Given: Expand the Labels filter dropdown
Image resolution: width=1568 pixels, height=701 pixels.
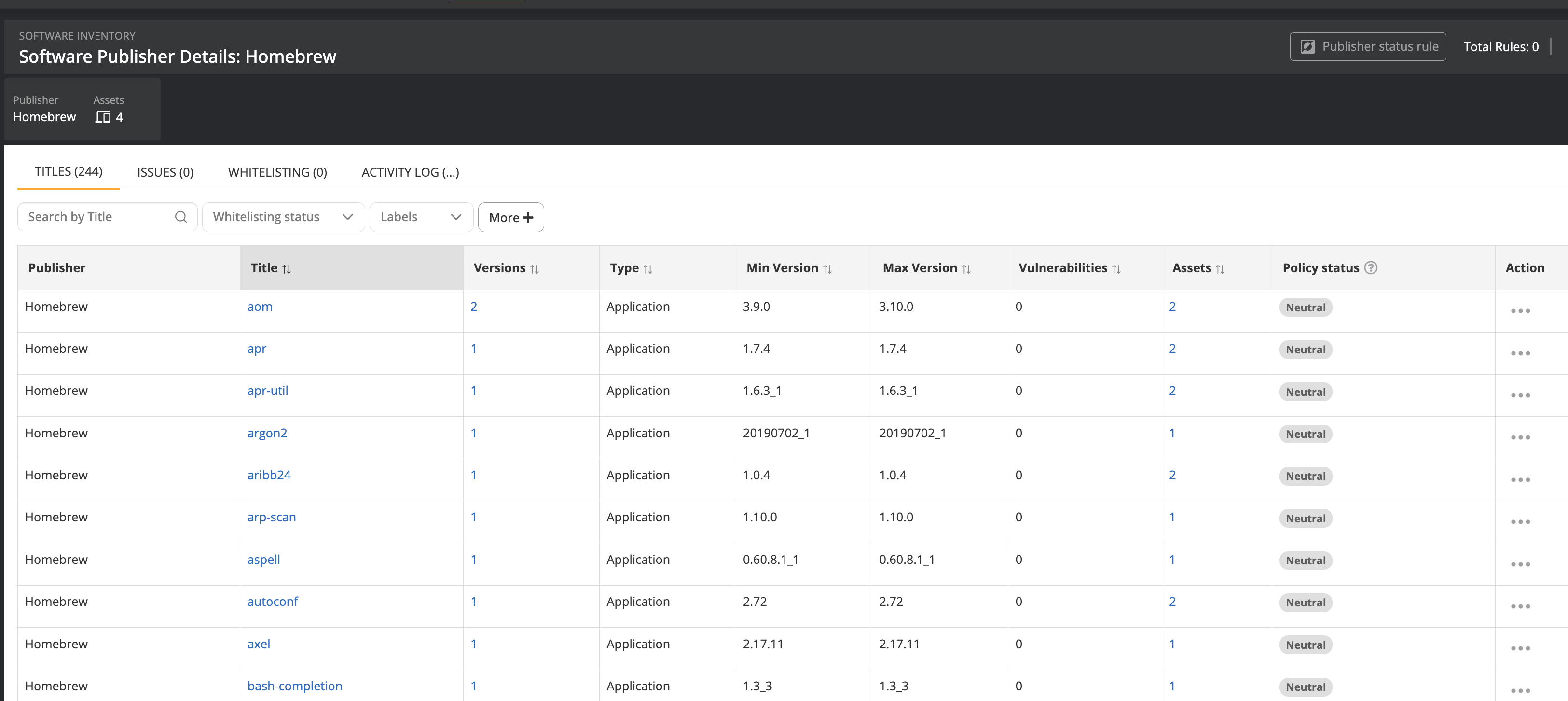Looking at the screenshot, I should click(x=421, y=217).
